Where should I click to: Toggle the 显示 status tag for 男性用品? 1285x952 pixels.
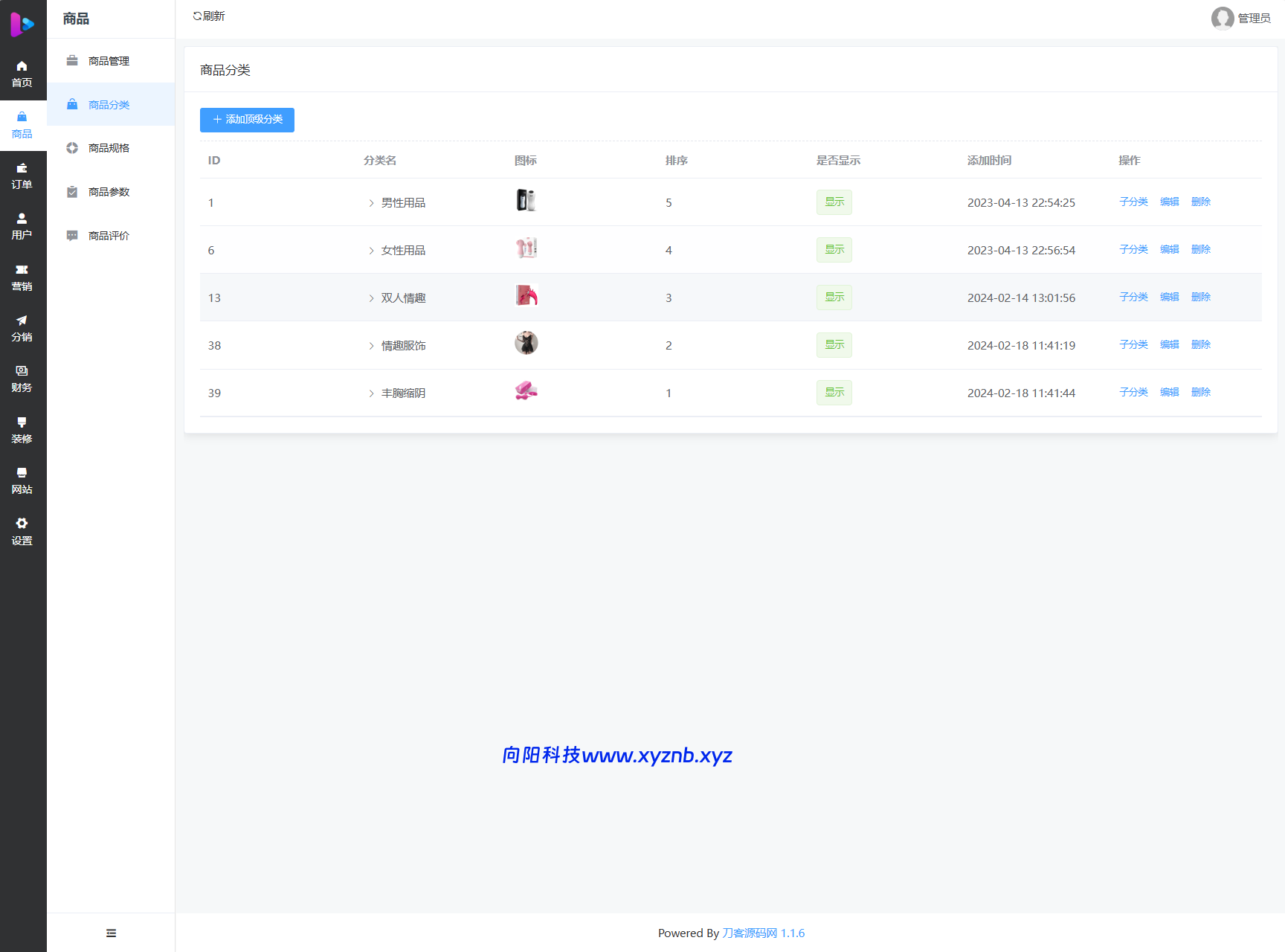coord(834,202)
